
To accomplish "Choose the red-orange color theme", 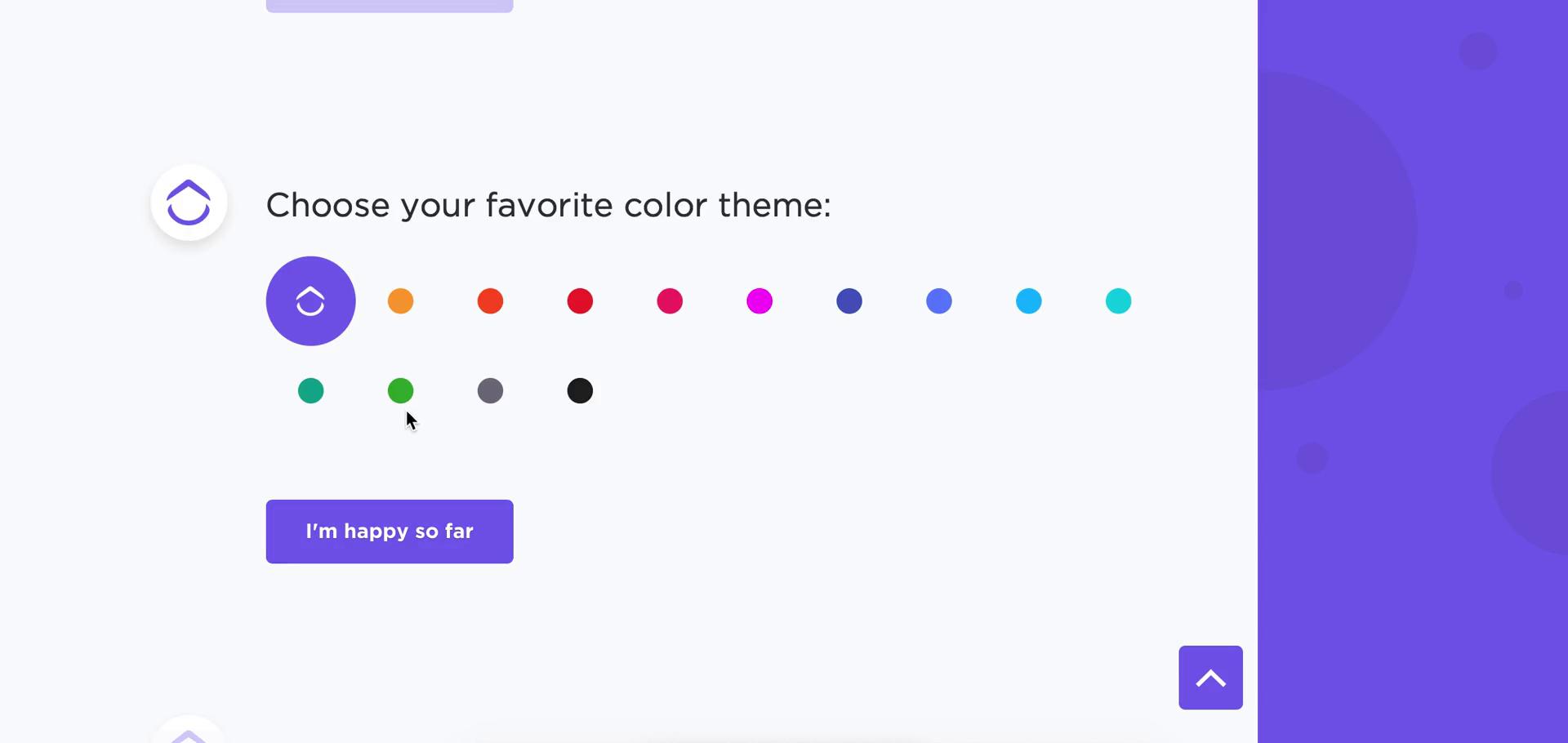I will tap(490, 301).
